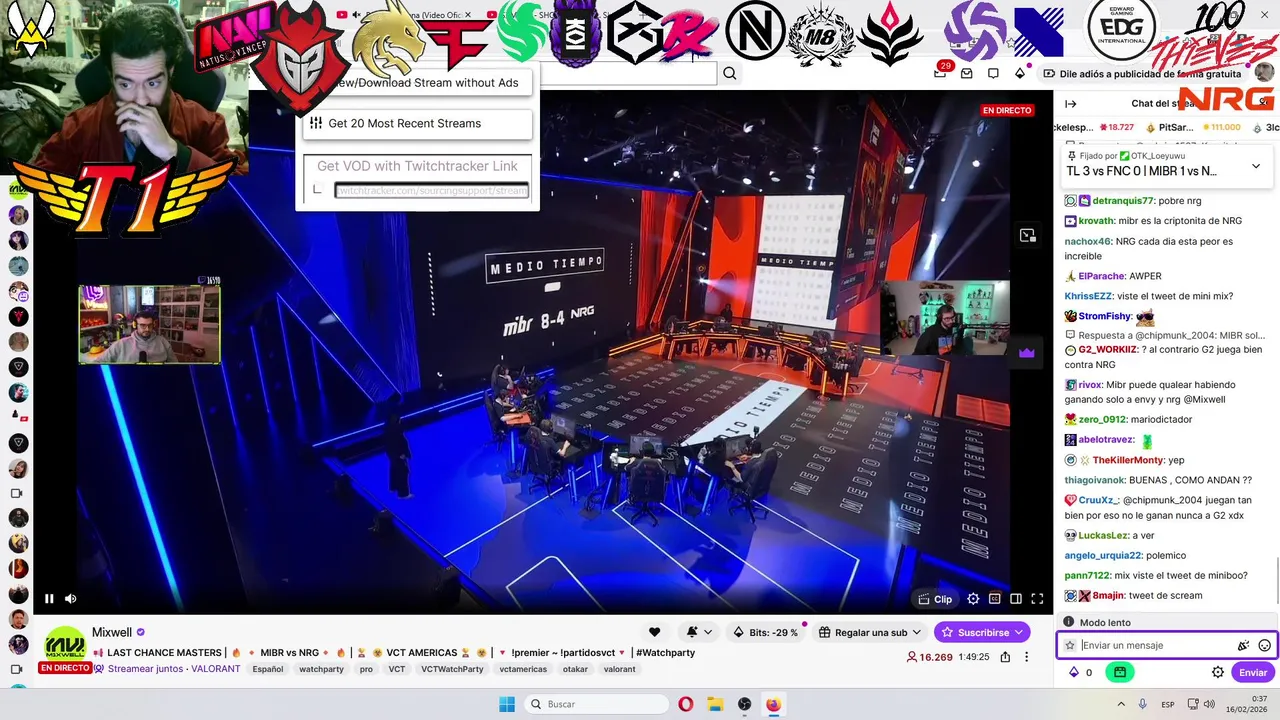Select 'Get VOD with Twitchtracker Link'
The width and height of the screenshot is (1280, 720).
click(417, 166)
